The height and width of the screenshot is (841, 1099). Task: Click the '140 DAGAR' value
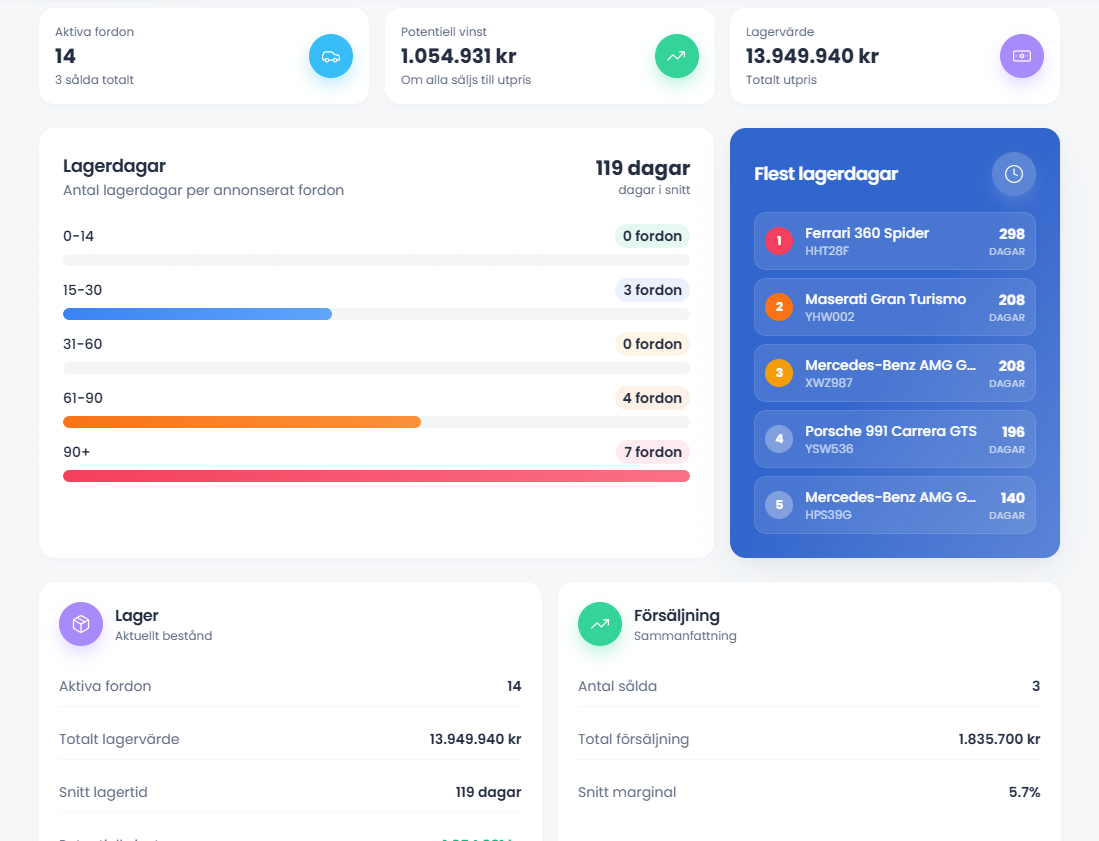tap(1007, 505)
